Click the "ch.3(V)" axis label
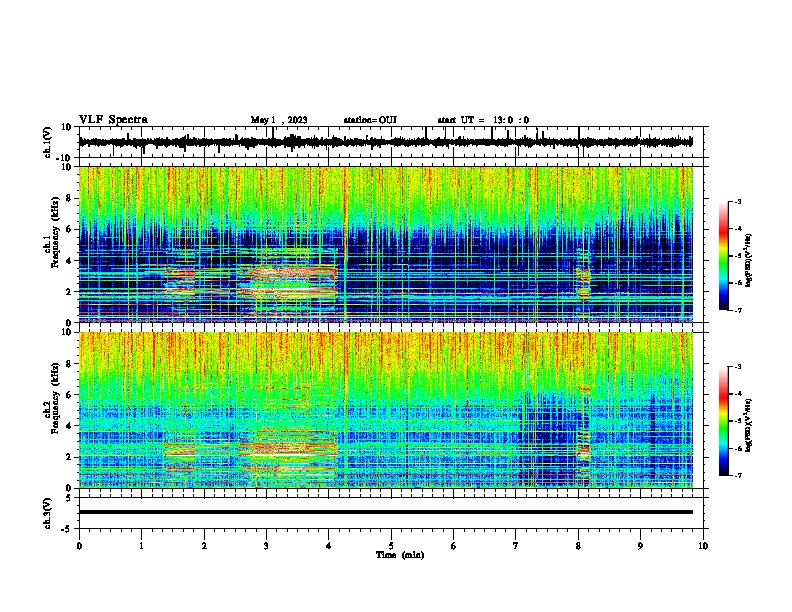792x612 pixels. coord(48,514)
